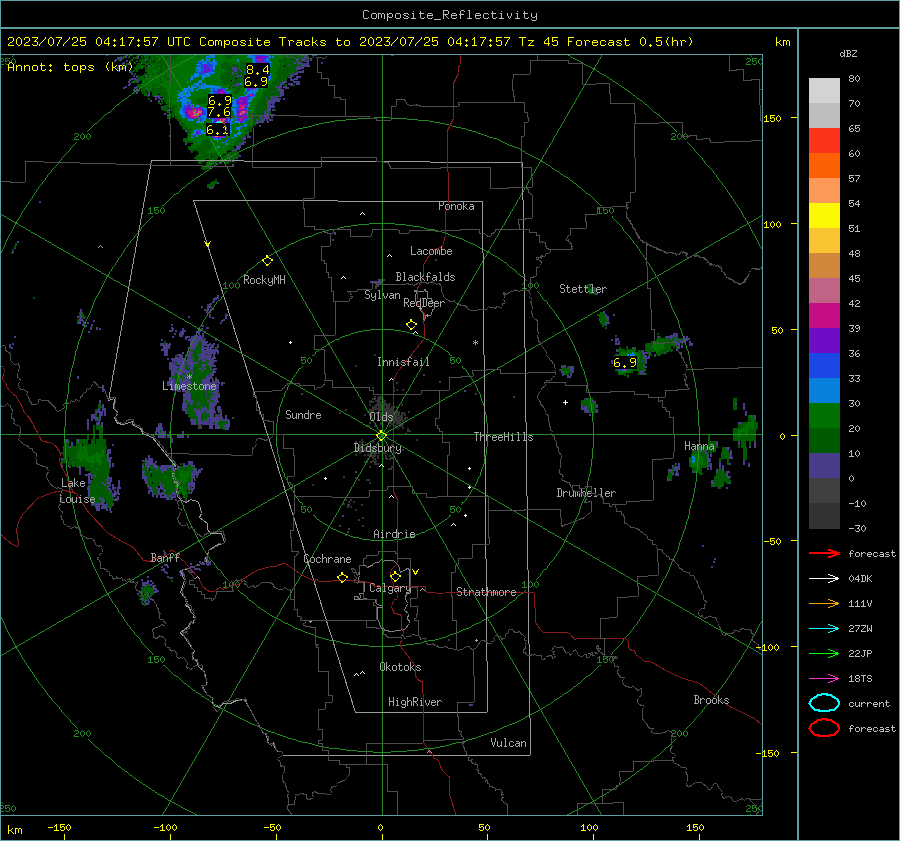Image resolution: width=900 pixels, height=841 pixels.
Task: Click the 2023/07/25 04:17:57 UTC header line
Action: pyautogui.click(x=350, y=42)
